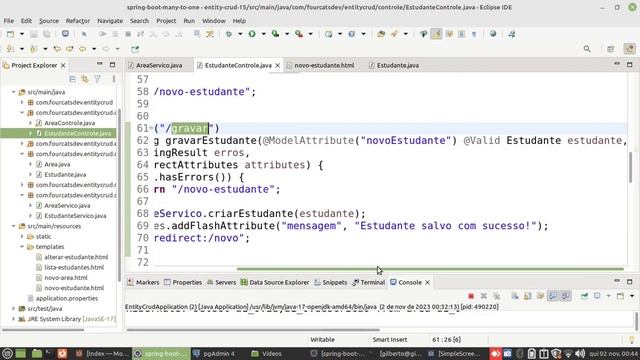Image resolution: width=640 pixels, height=360 pixels.
Task: Collapse the src/main/resources folder
Action: 13,226
